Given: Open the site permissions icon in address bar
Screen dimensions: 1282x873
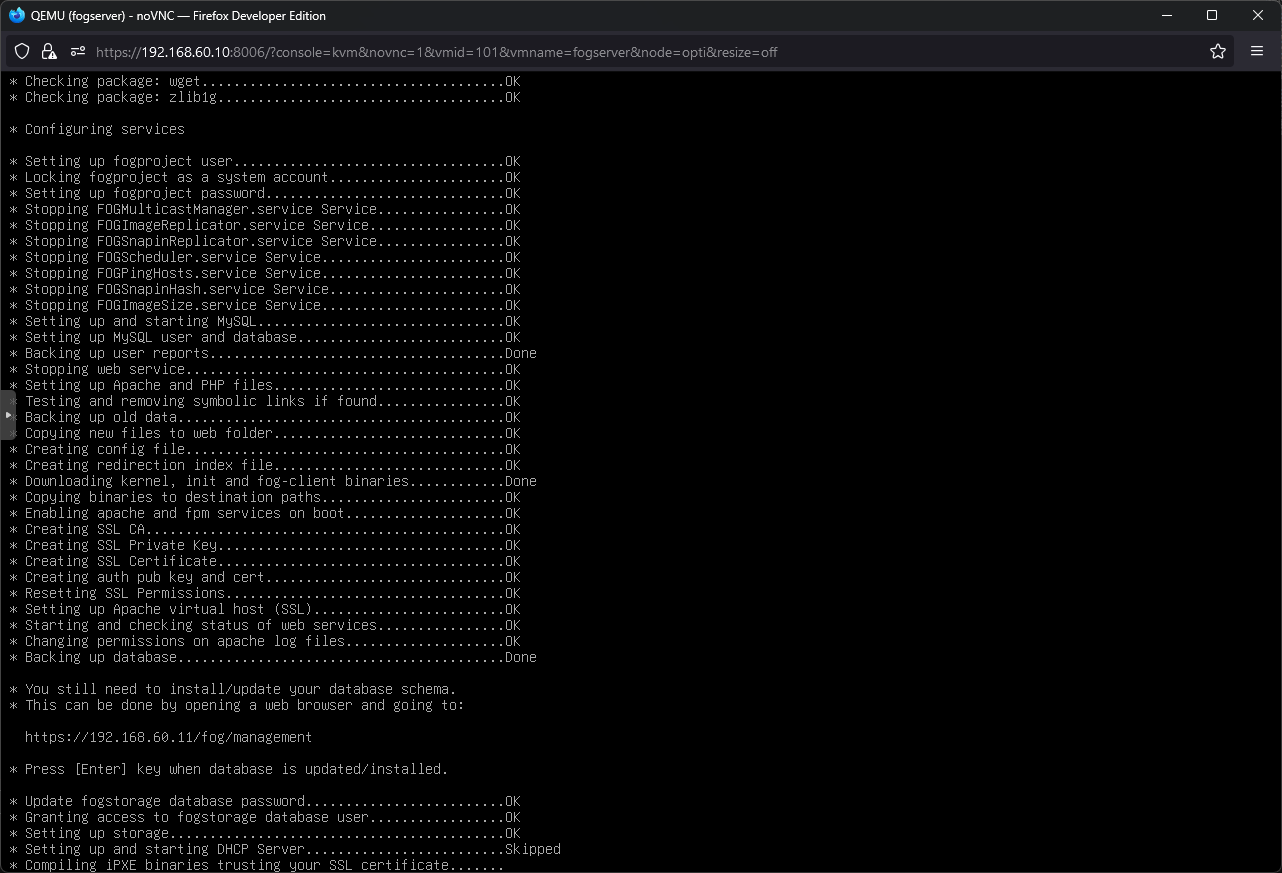Looking at the screenshot, I should [76, 51].
